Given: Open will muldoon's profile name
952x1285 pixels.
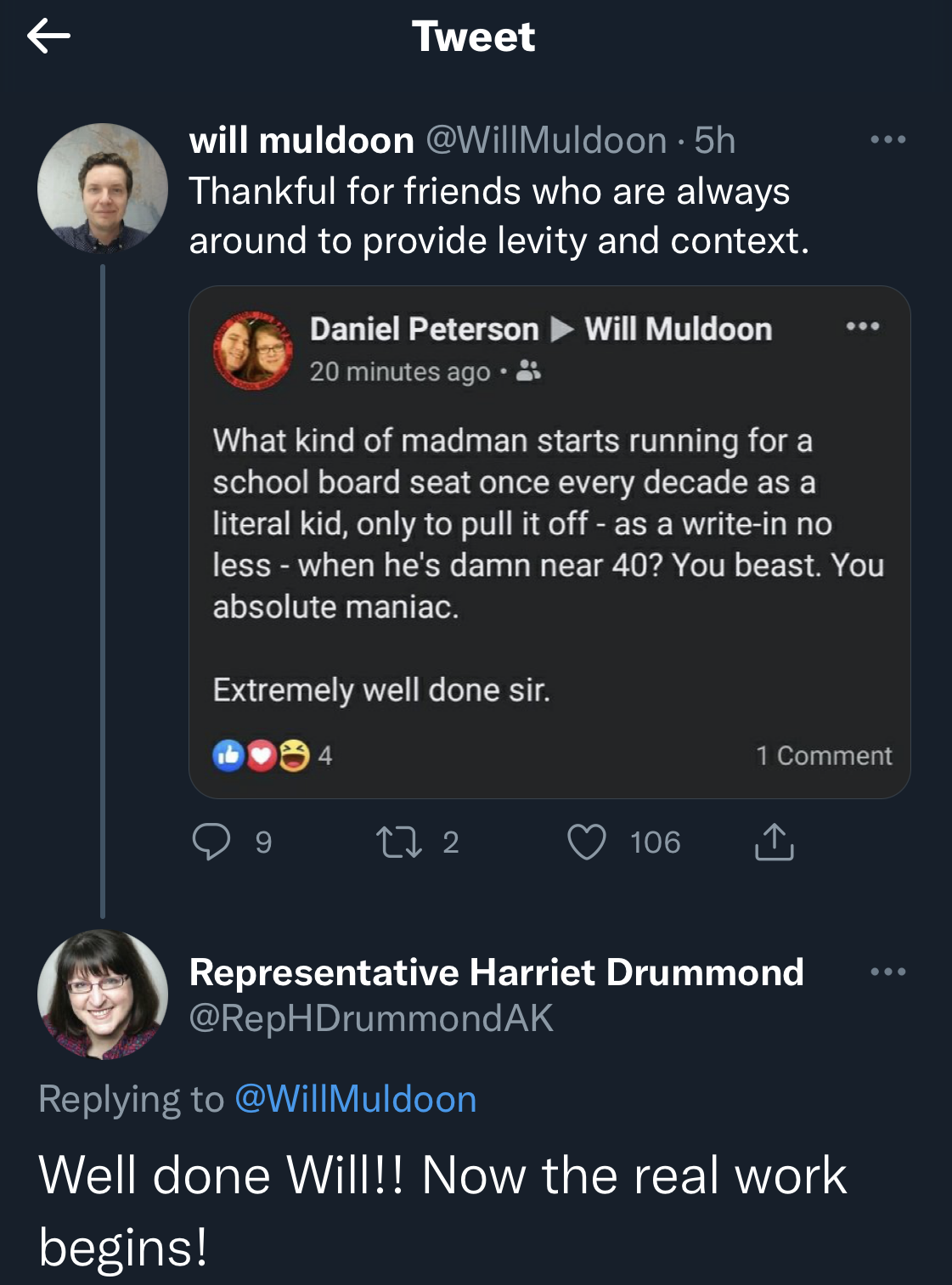Looking at the screenshot, I should click(x=301, y=140).
